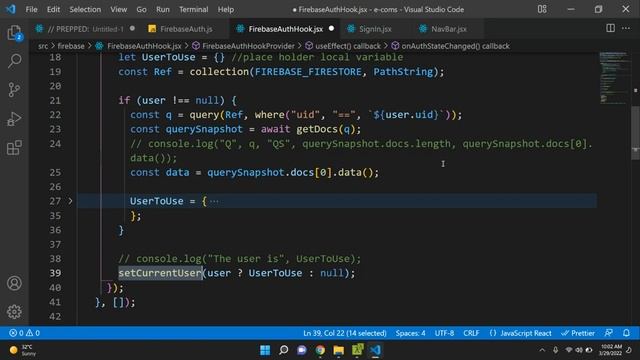Open the Source Control view
The image size is (640, 360).
click(14, 89)
